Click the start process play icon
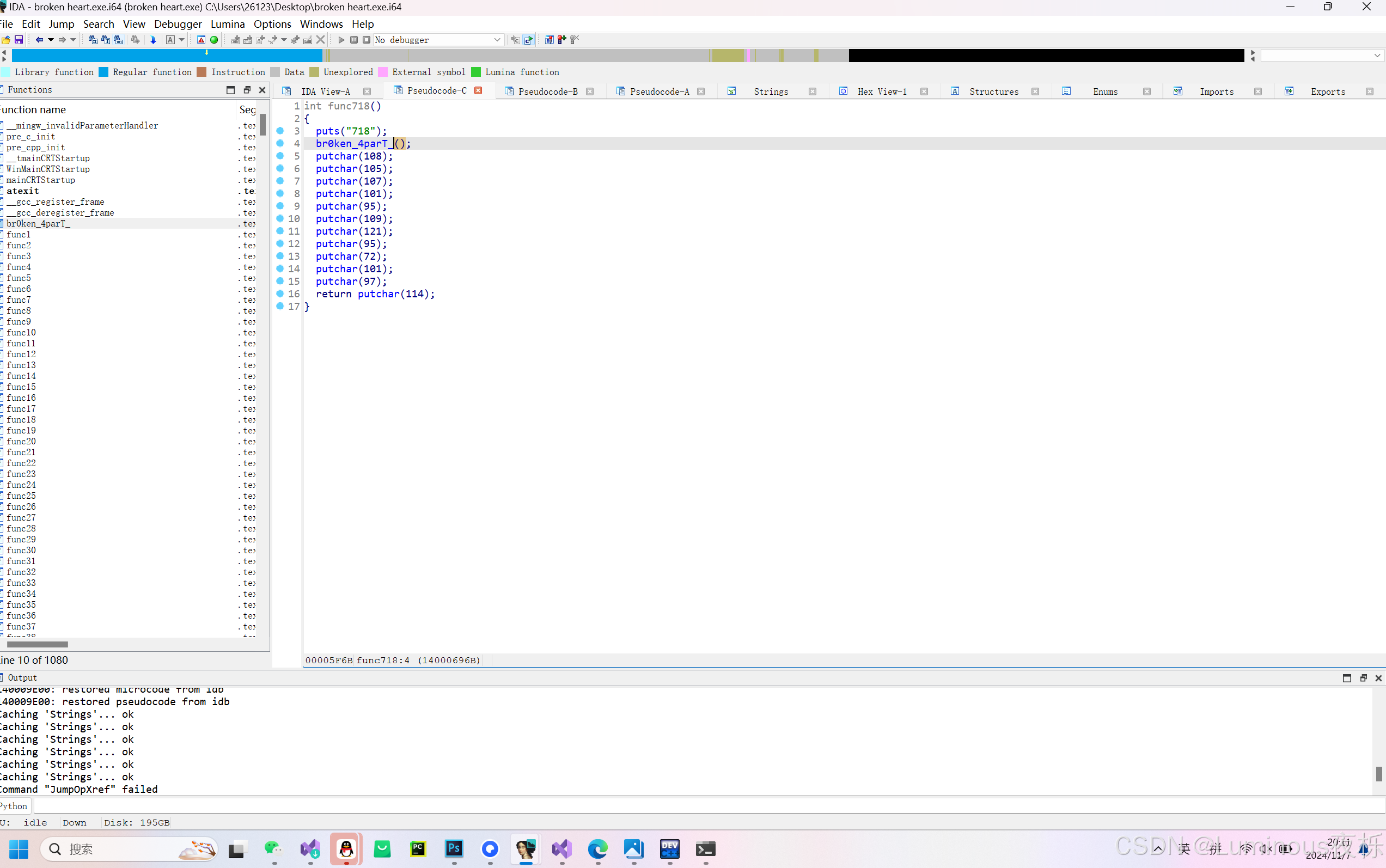This screenshot has height=868, width=1386. coord(341,40)
